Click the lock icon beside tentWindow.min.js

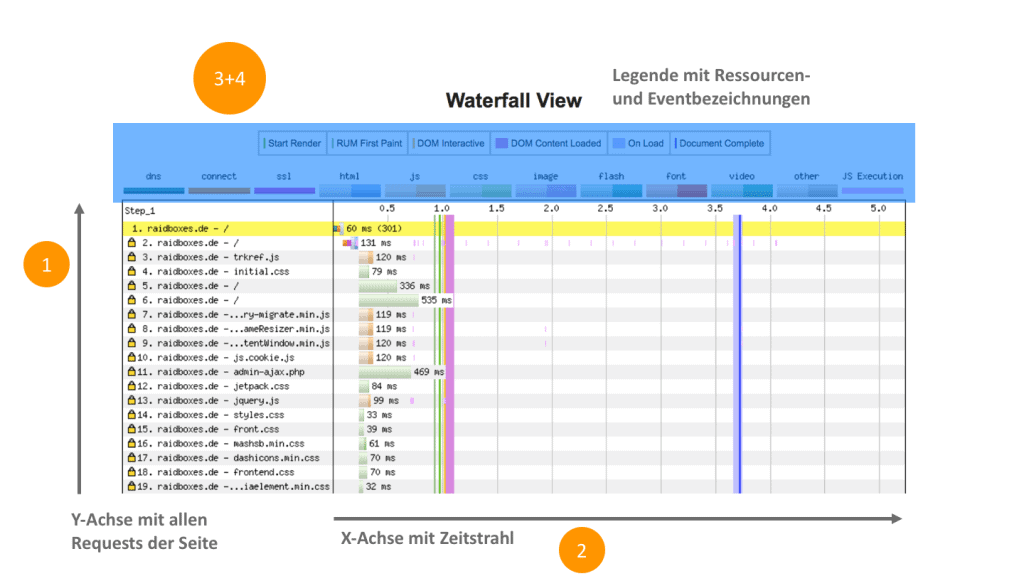[131, 343]
